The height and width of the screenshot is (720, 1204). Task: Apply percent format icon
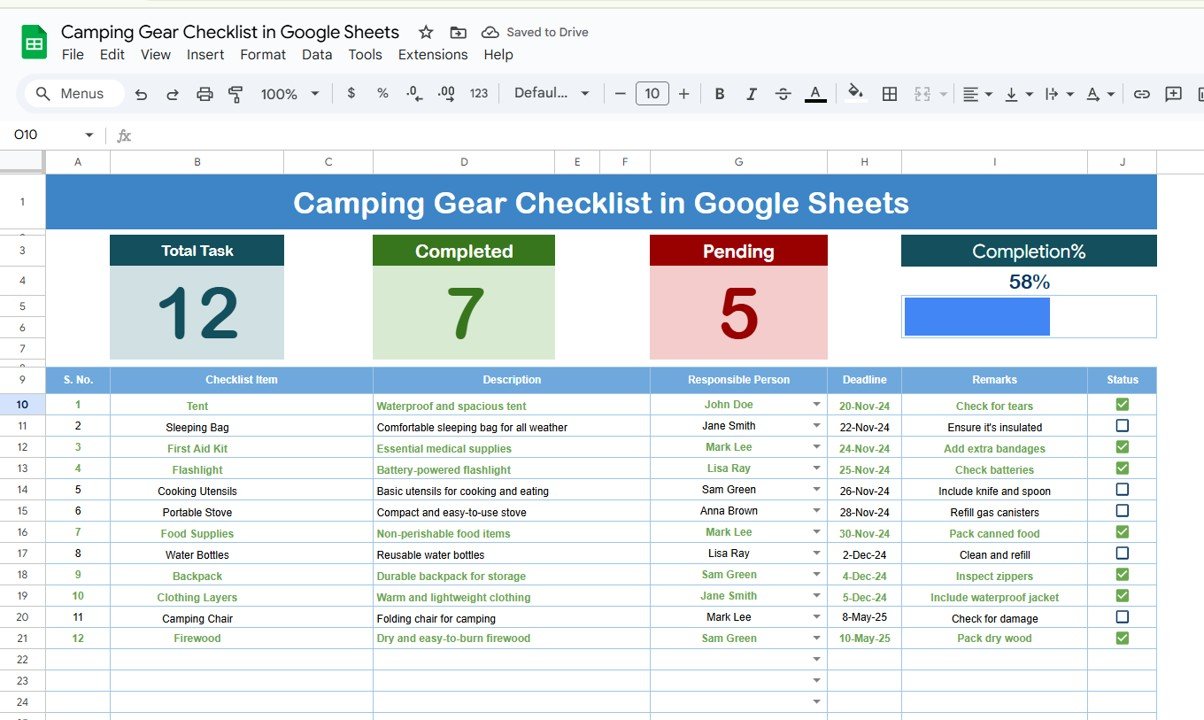[x=383, y=93]
